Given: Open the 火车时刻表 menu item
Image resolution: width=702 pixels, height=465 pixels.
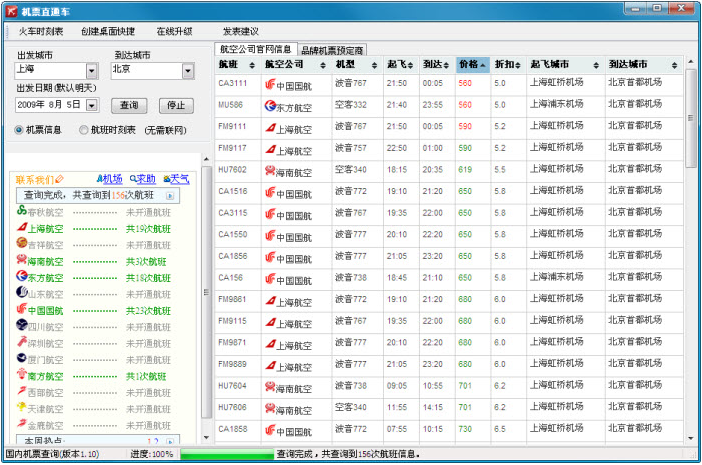Looking at the screenshot, I should pos(41,31).
